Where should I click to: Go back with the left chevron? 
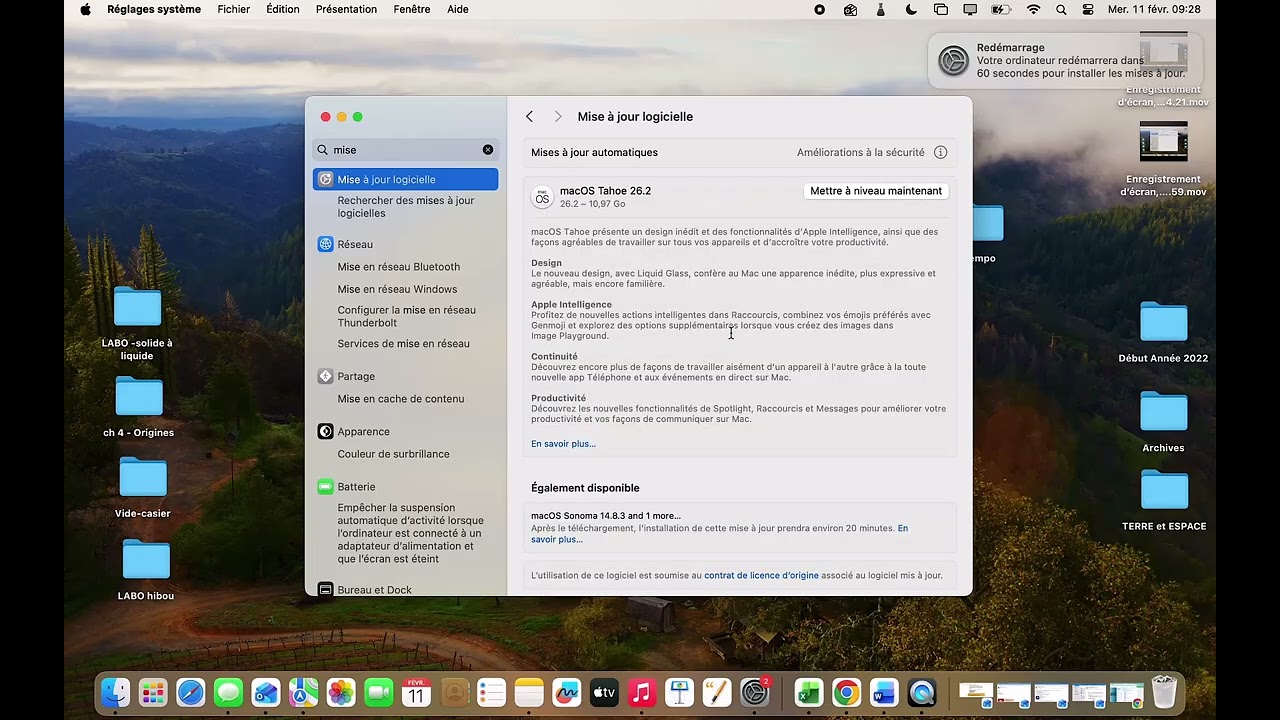click(x=529, y=117)
